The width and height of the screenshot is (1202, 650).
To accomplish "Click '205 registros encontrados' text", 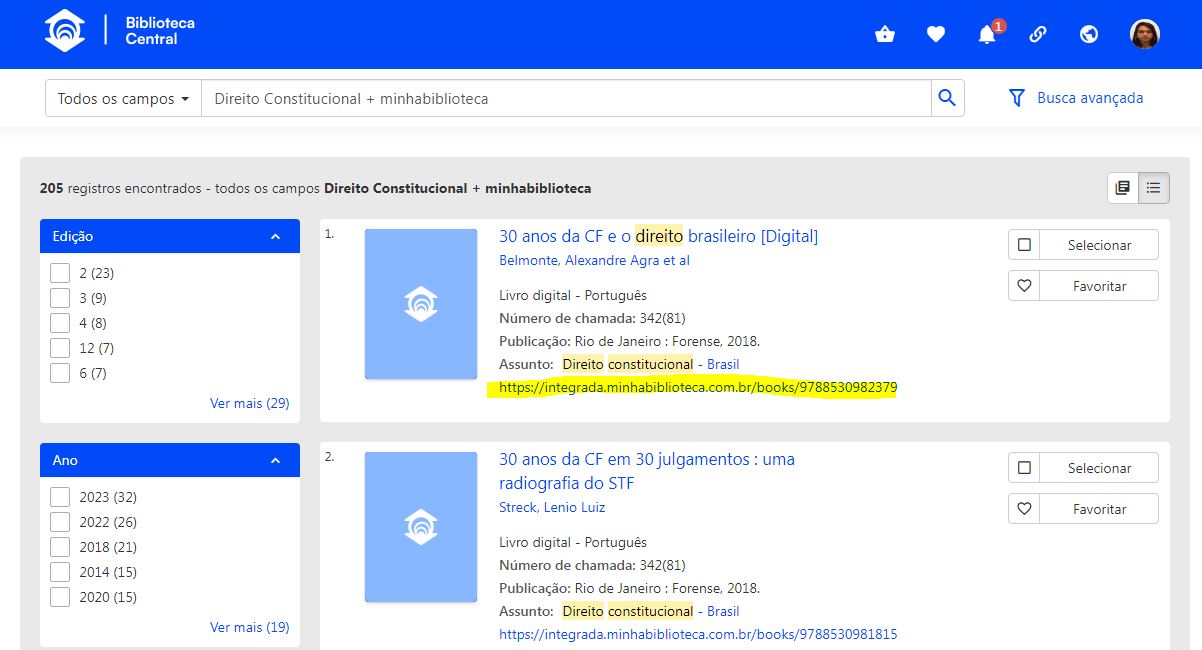I will [118, 188].
